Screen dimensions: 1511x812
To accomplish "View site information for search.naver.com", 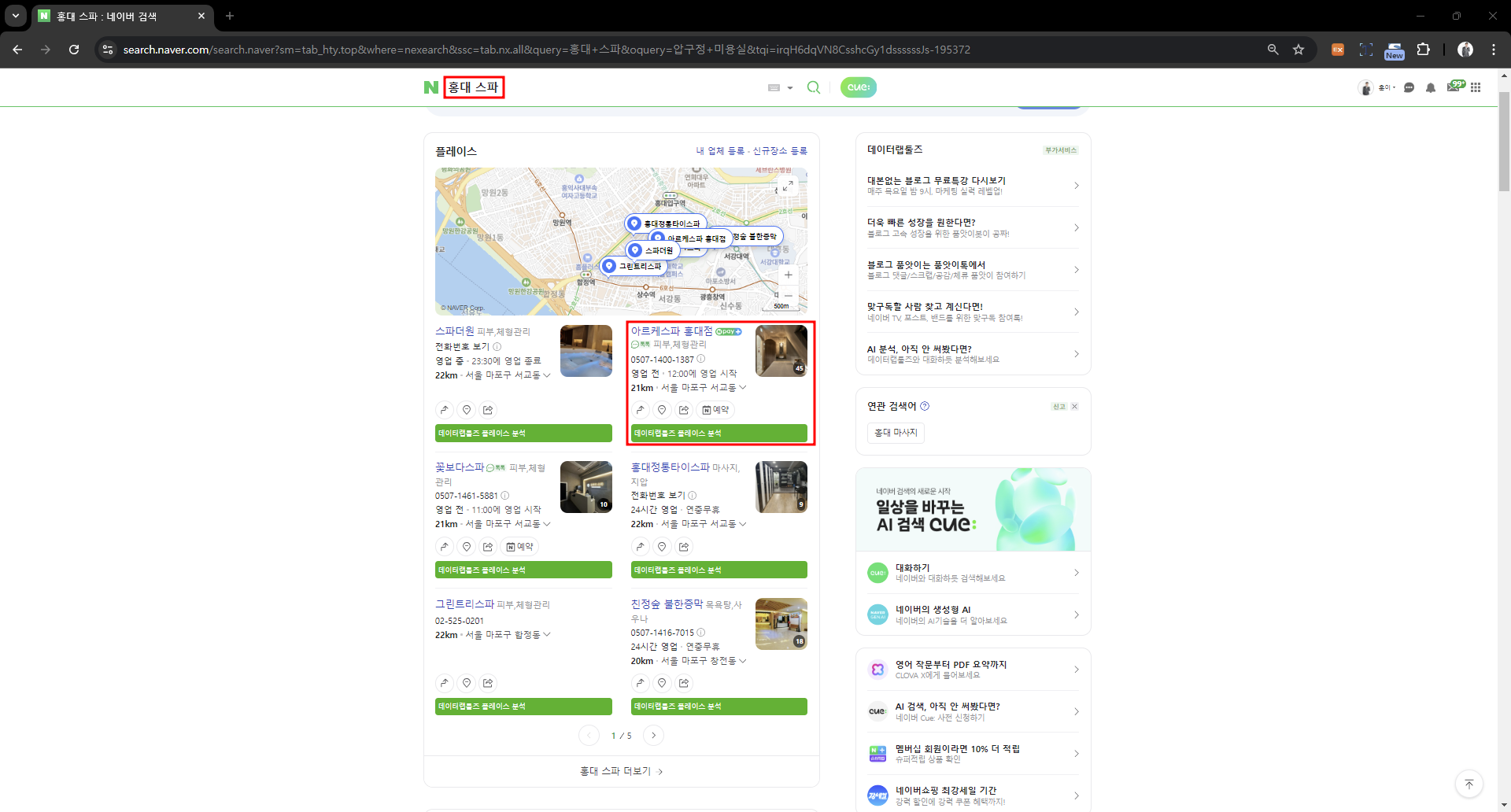I will [108, 50].
